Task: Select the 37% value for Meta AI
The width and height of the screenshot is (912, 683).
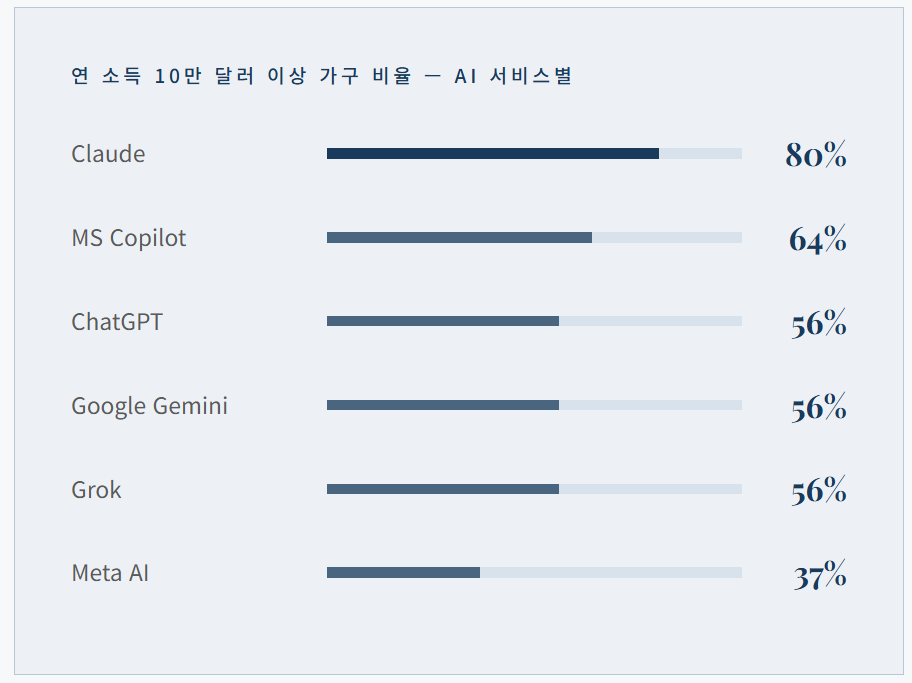Action: 819,575
